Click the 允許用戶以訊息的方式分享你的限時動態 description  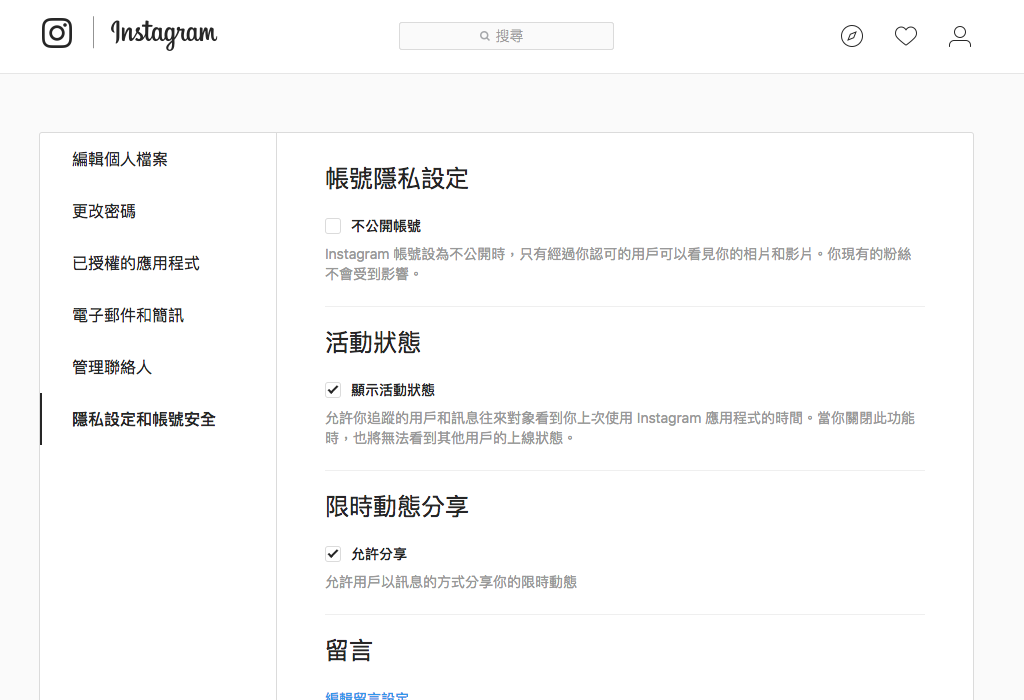[451, 582]
